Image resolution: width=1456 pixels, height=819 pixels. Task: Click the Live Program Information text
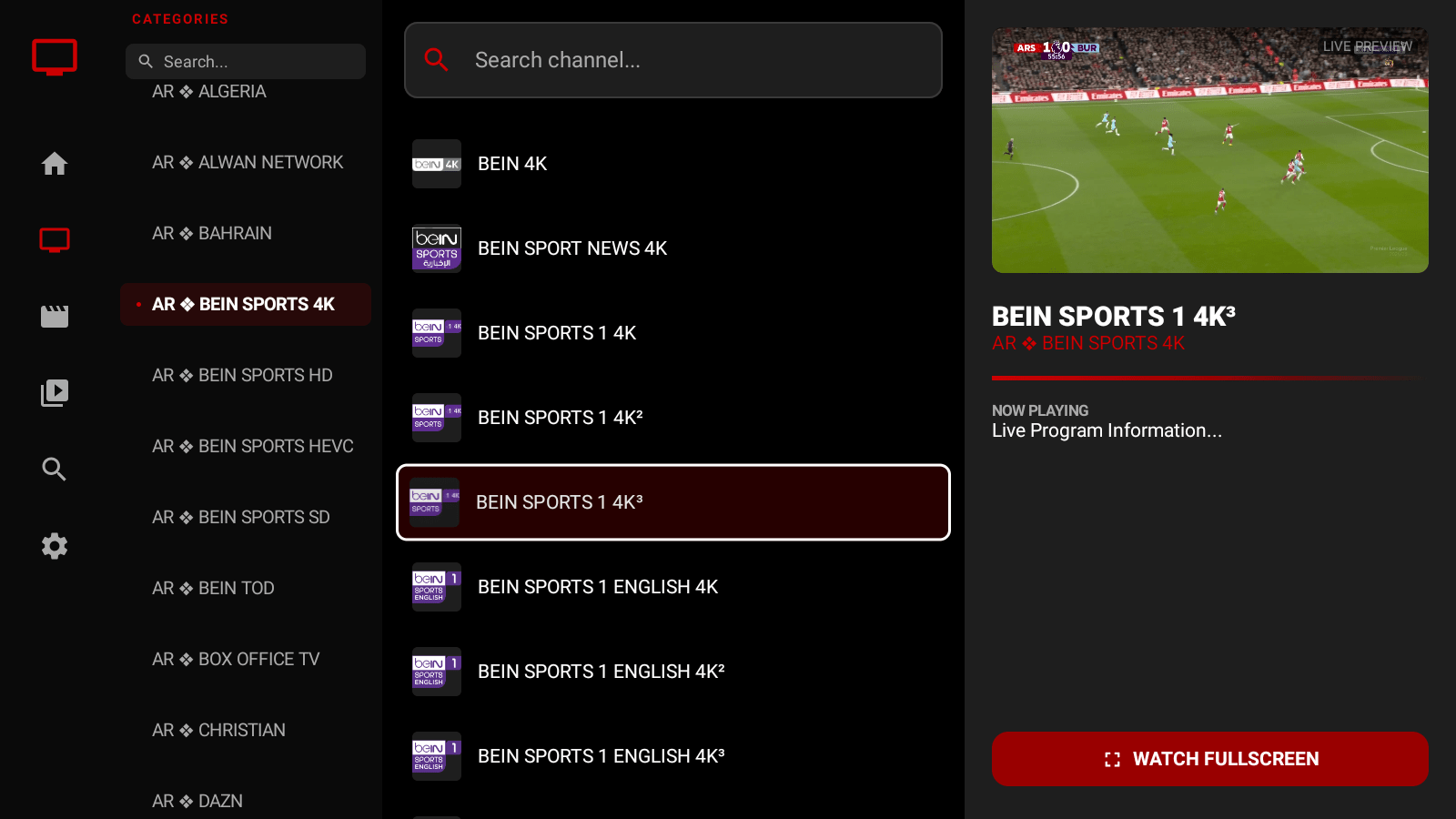[1107, 430]
